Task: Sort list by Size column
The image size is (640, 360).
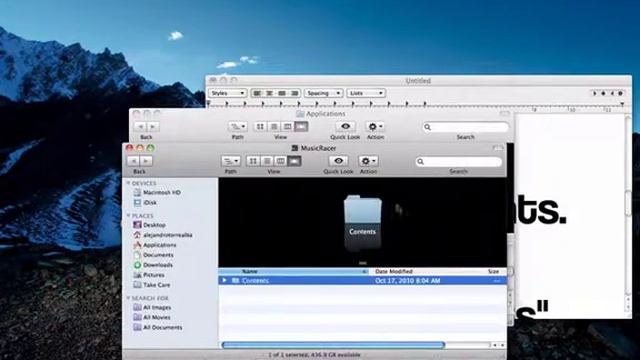Action: pos(493,271)
